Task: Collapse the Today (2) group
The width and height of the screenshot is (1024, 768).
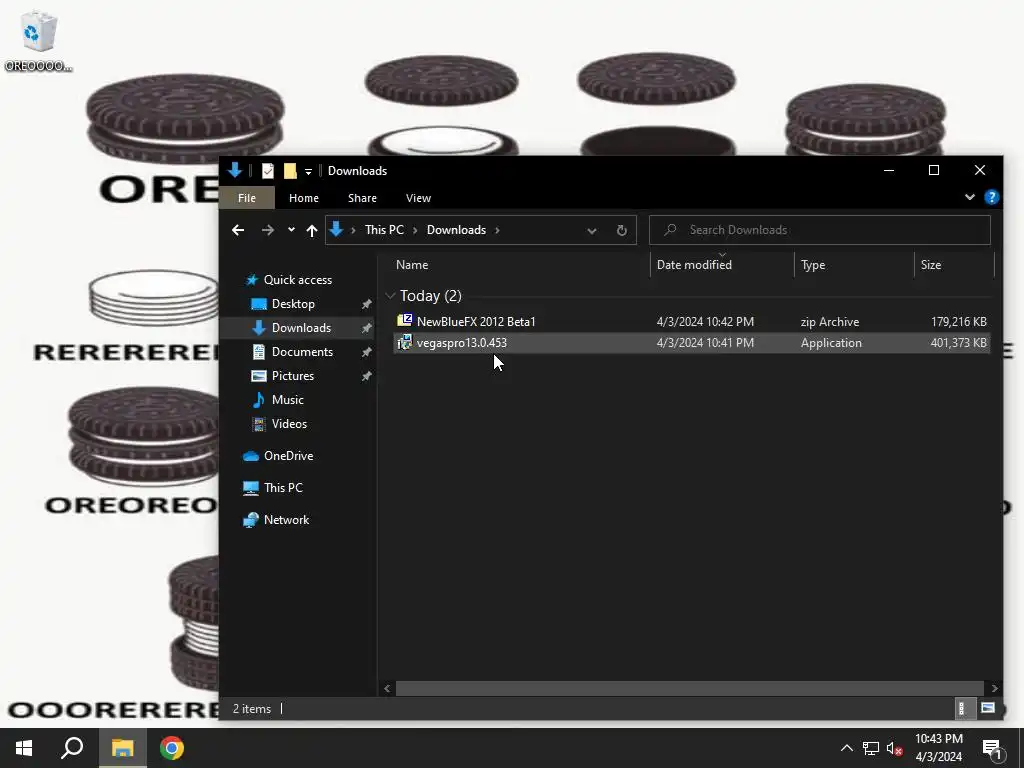Action: tap(390, 296)
